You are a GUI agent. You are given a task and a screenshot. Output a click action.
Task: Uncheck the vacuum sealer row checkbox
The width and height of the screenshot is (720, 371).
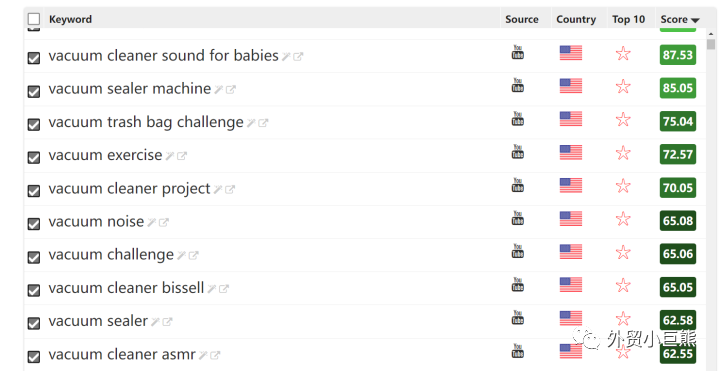click(x=34, y=323)
